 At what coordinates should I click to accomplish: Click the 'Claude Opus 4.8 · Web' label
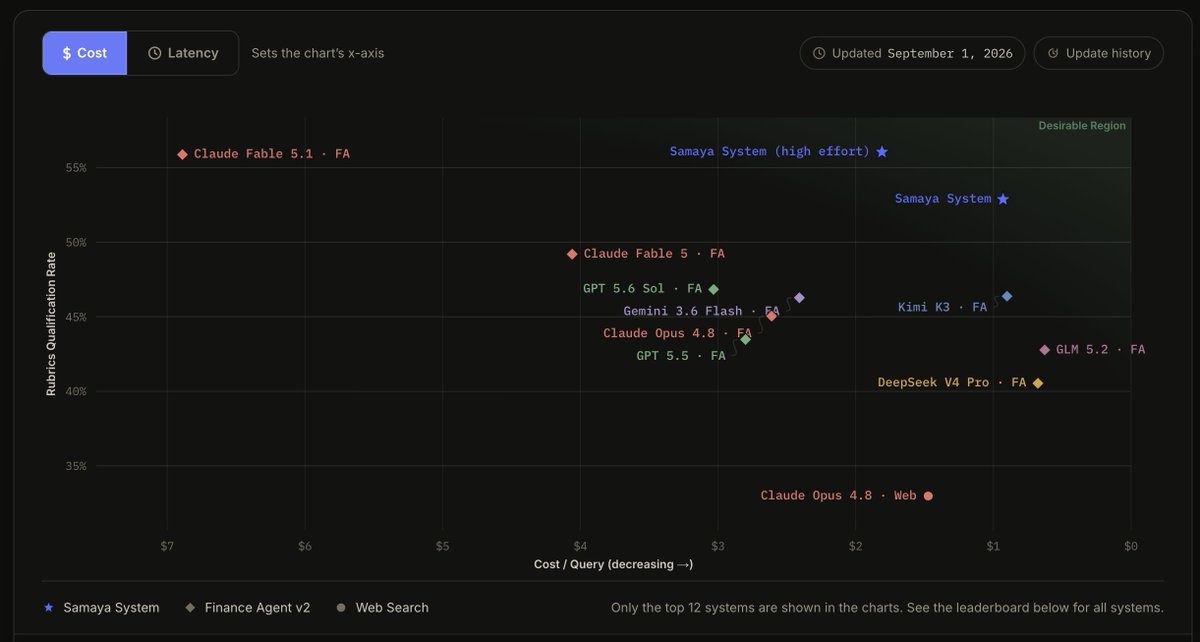pos(838,495)
